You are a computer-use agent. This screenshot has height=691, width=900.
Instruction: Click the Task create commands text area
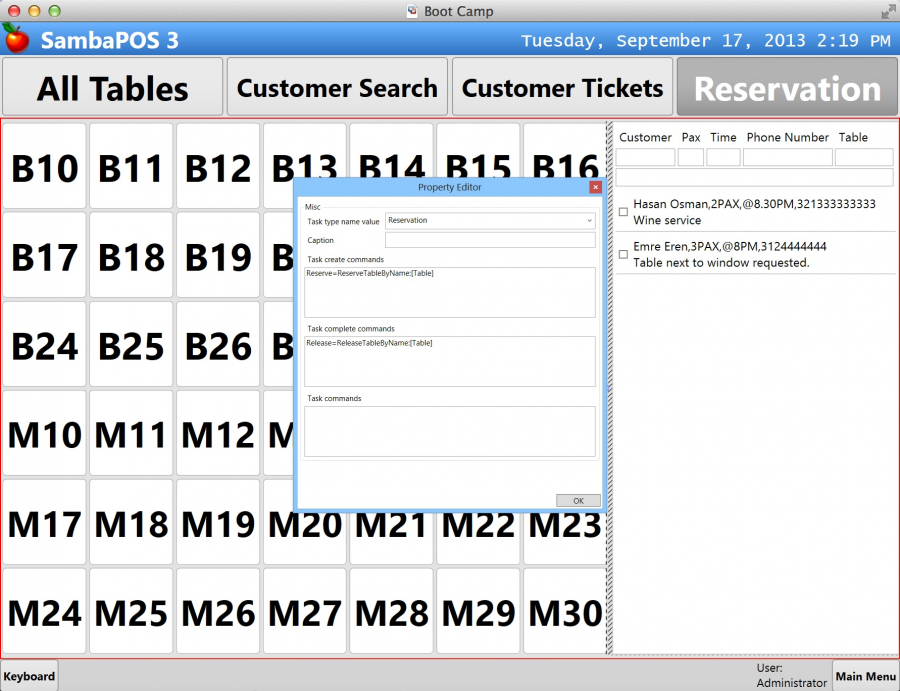(450, 290)
